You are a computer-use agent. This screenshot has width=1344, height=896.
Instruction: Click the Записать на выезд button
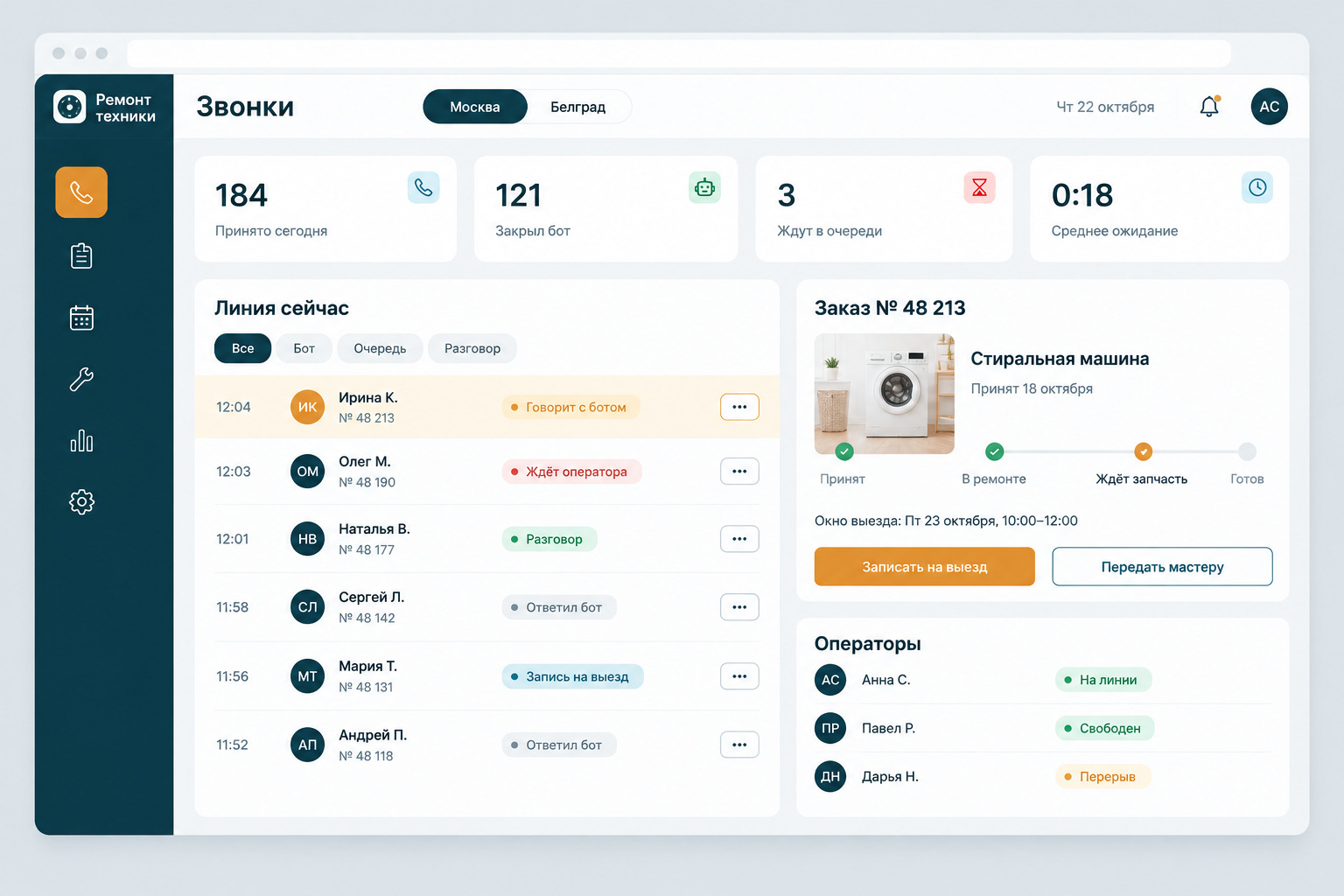pyautogui.click(x=925, y=567)
